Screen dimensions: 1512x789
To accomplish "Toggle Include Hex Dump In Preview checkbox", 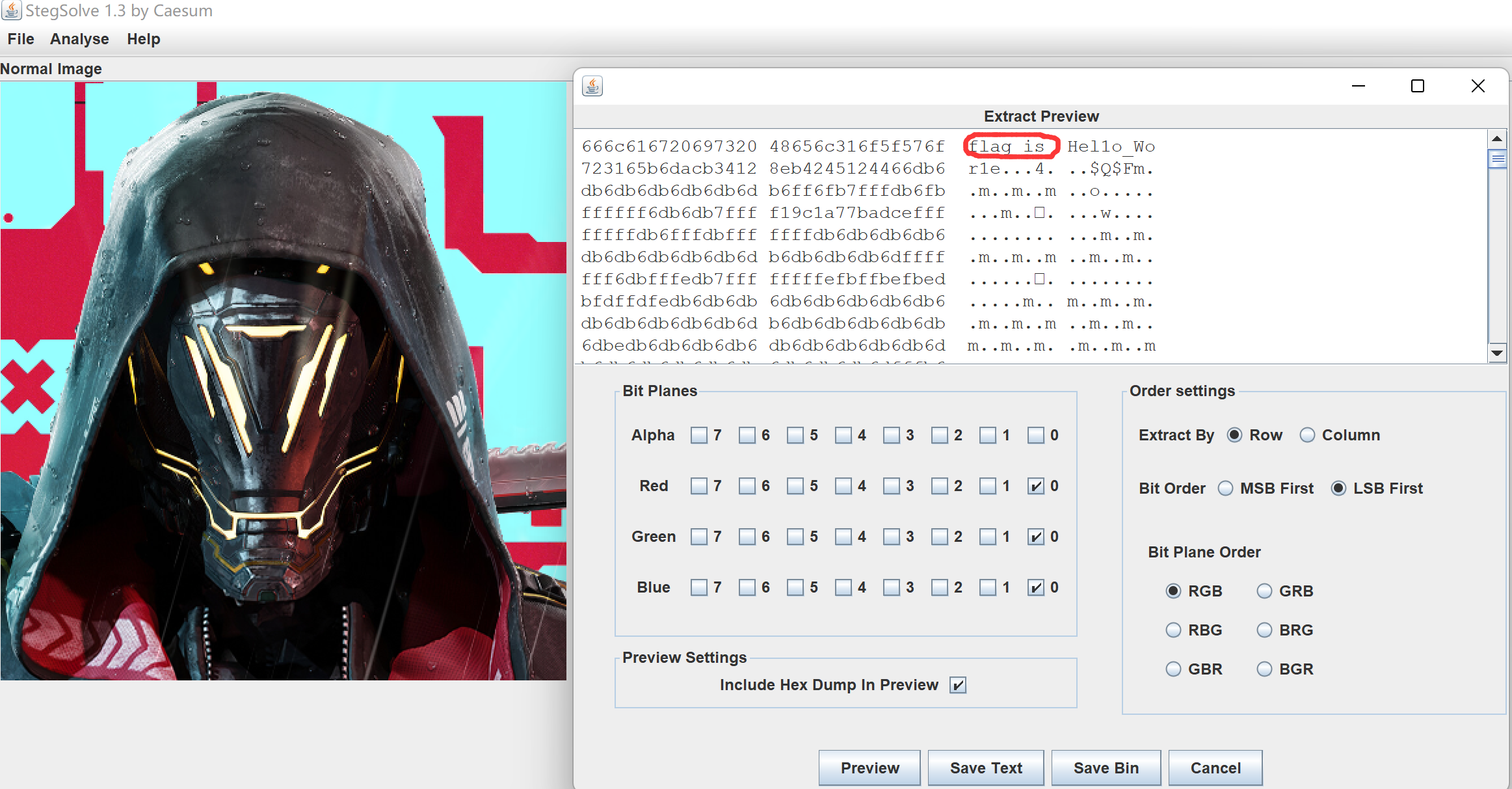I will pos(957,685).
